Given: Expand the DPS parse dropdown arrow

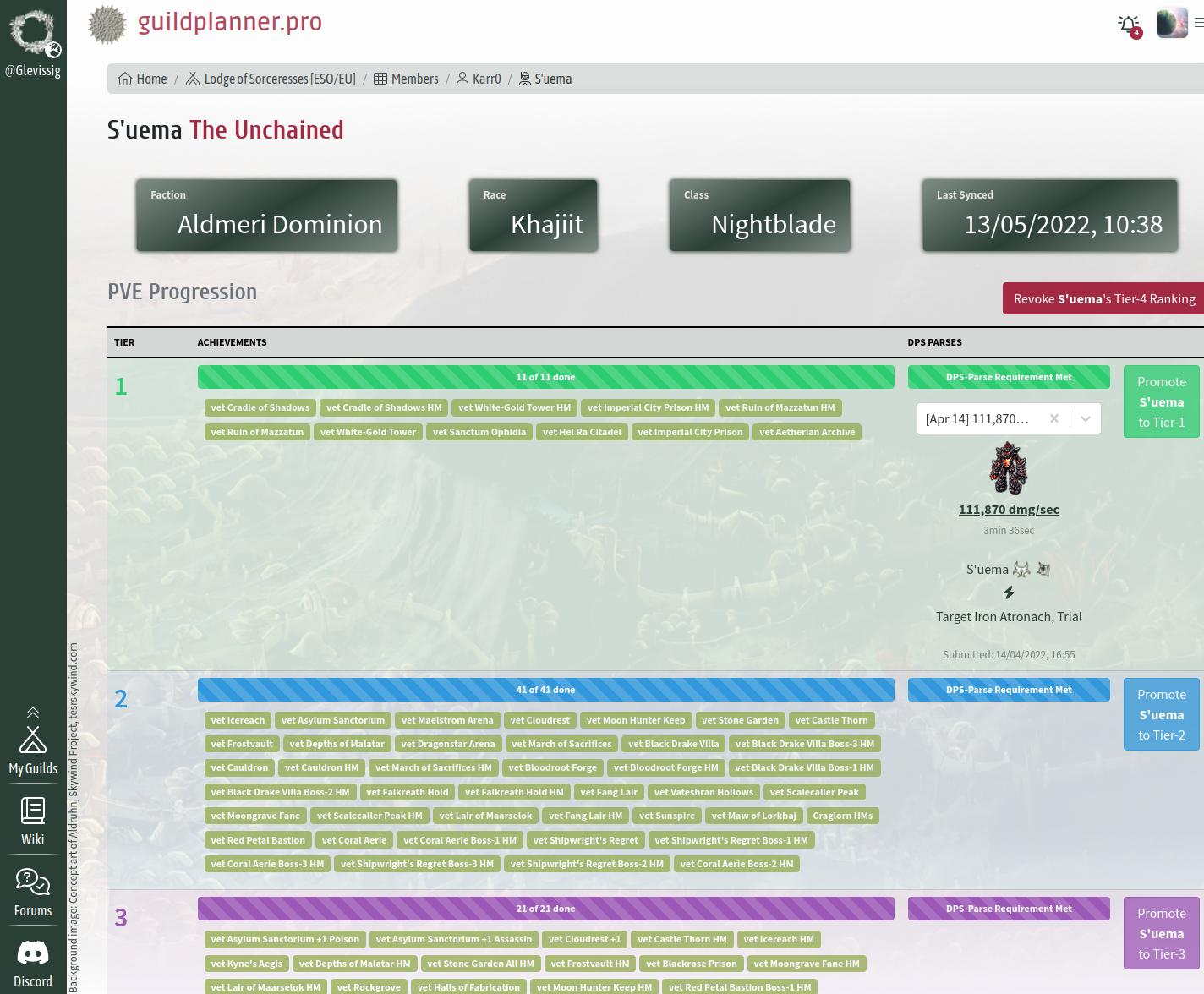Looking at the screenshot, I should 1086,418.
